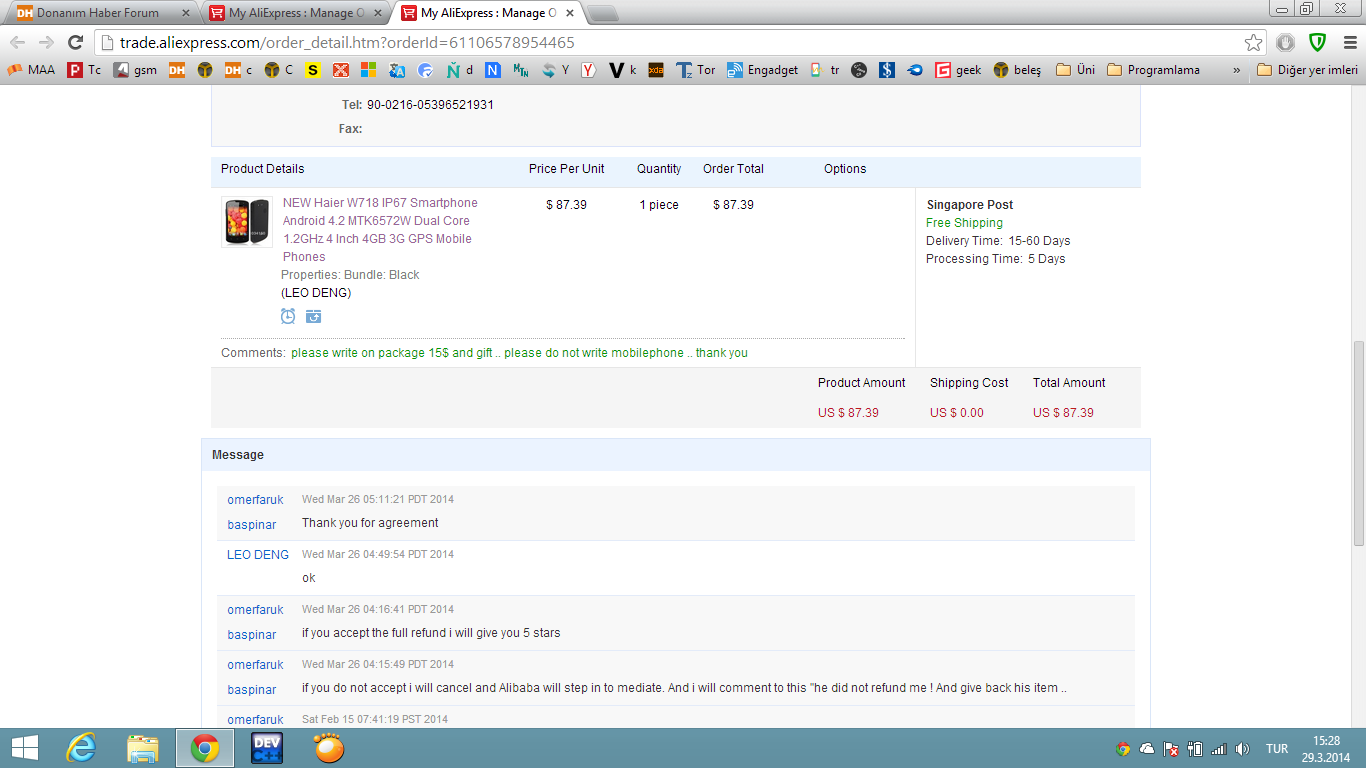The image size is (1366, 768).
Task: Open the Windows logo bookmark icon
Action: pyautogui.click(x=369, y=70)
